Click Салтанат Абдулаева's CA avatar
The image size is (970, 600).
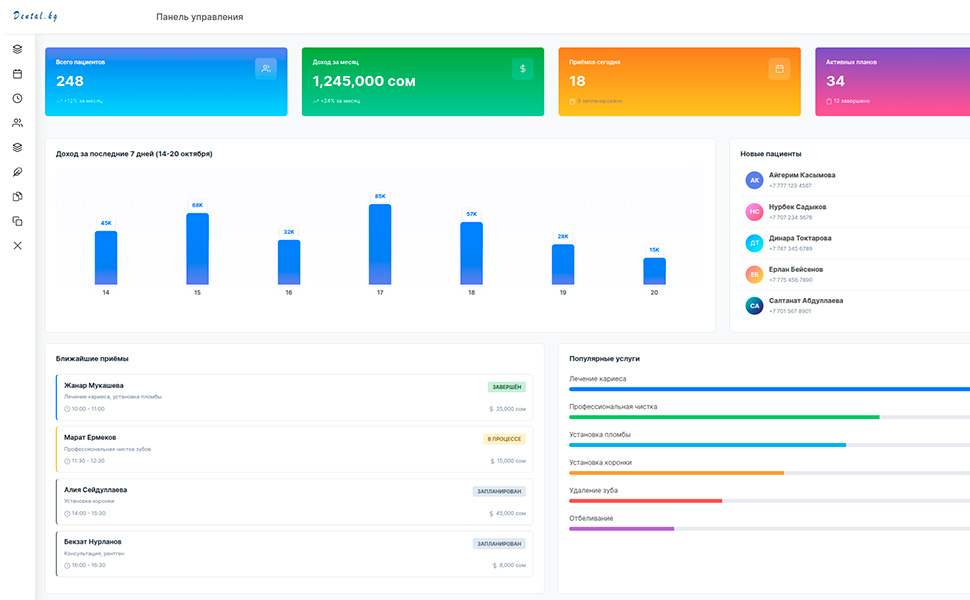click(754, 306)
